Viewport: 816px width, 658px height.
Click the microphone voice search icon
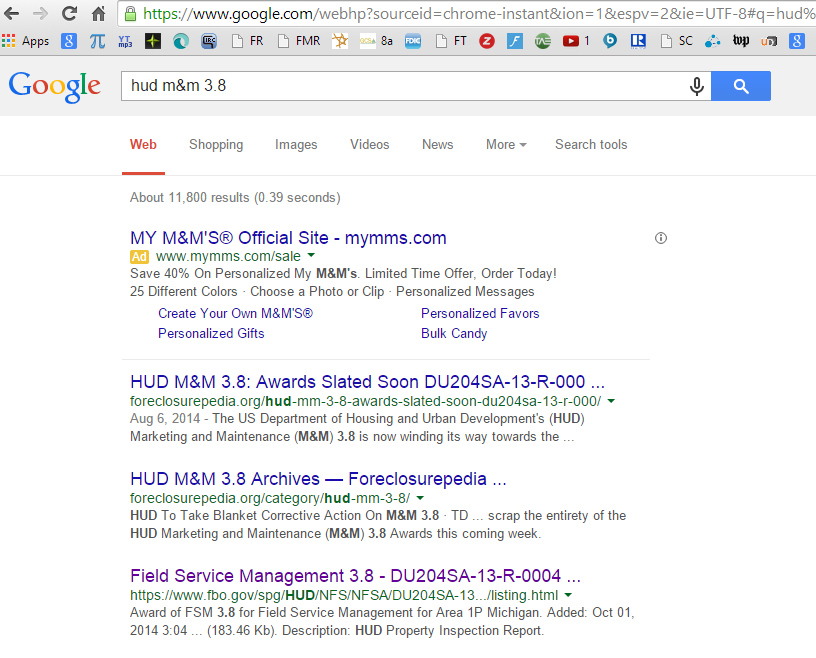[x=697, y=86]
